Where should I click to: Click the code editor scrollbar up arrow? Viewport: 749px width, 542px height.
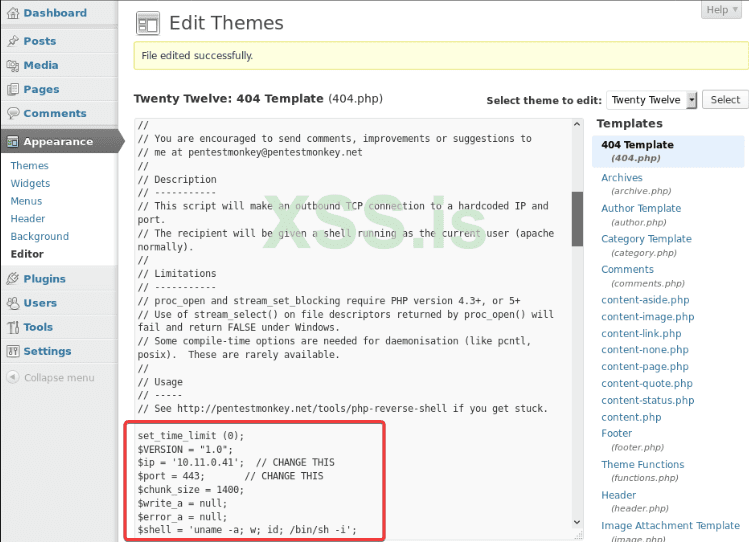pyautogui.click(x=577, y=124)
